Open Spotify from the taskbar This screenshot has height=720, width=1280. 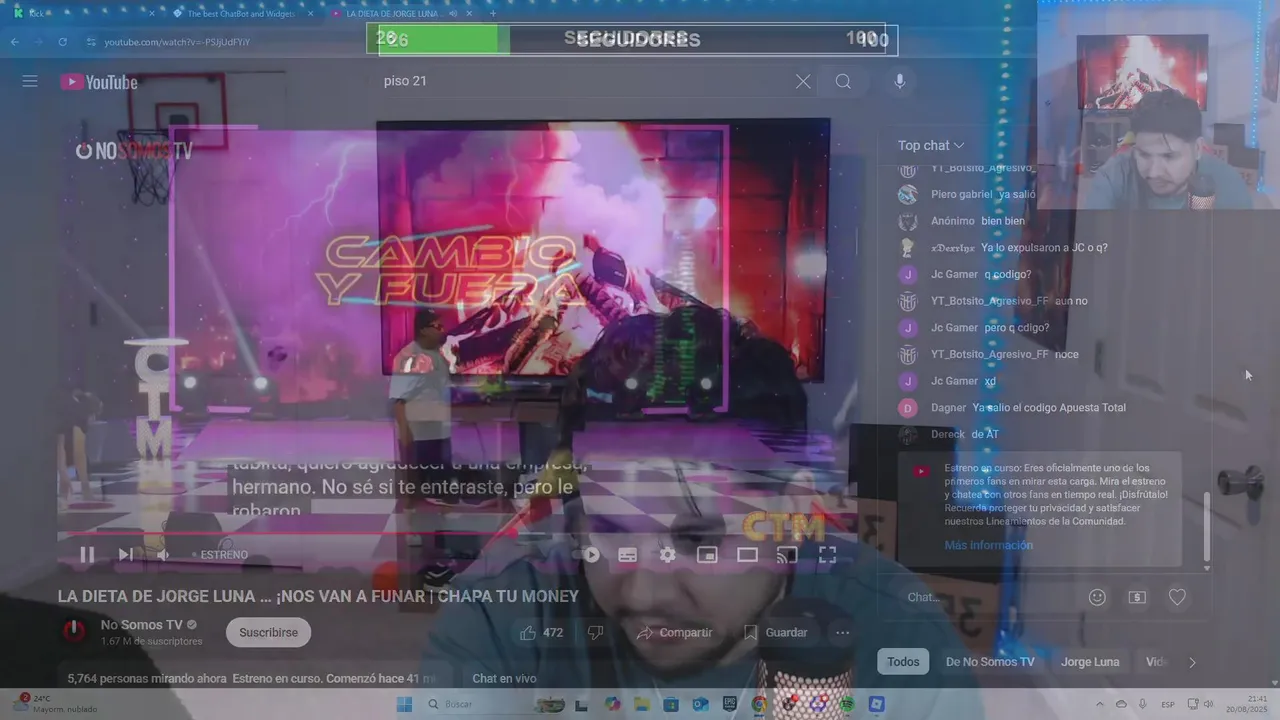coord(847,704)
